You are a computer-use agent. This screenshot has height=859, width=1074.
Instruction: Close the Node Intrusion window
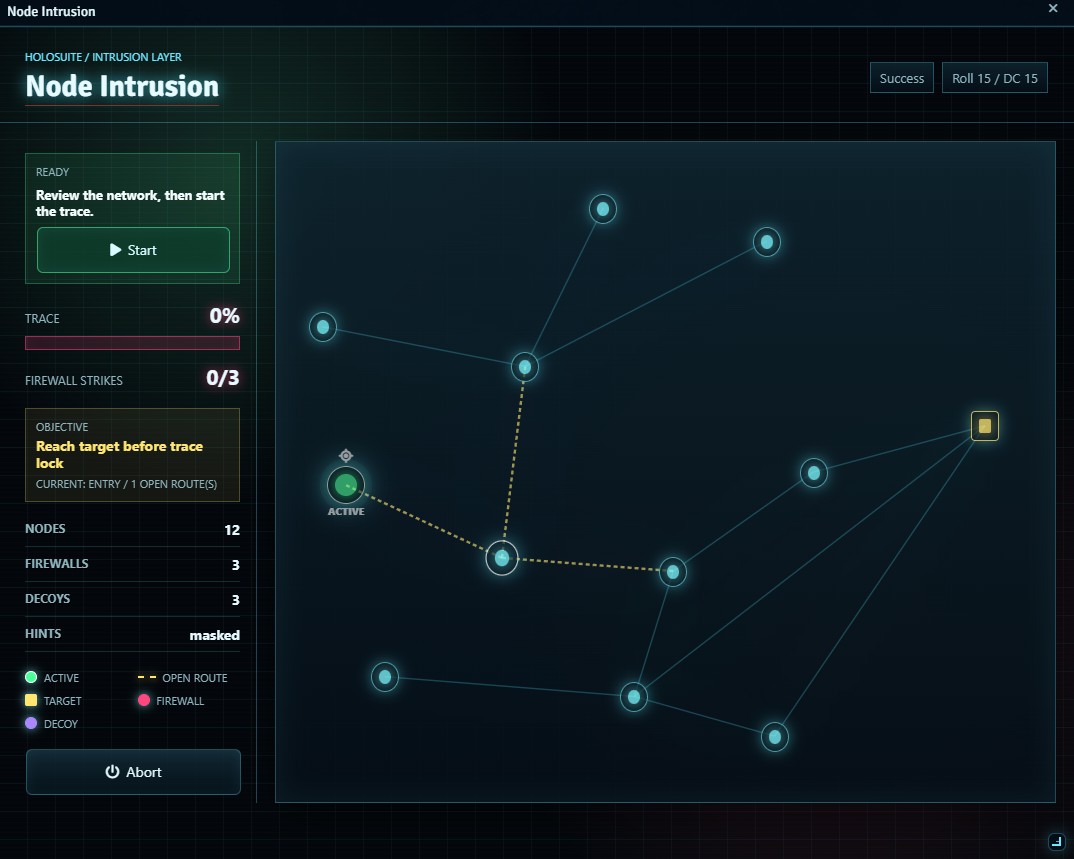pos(1053,8)
